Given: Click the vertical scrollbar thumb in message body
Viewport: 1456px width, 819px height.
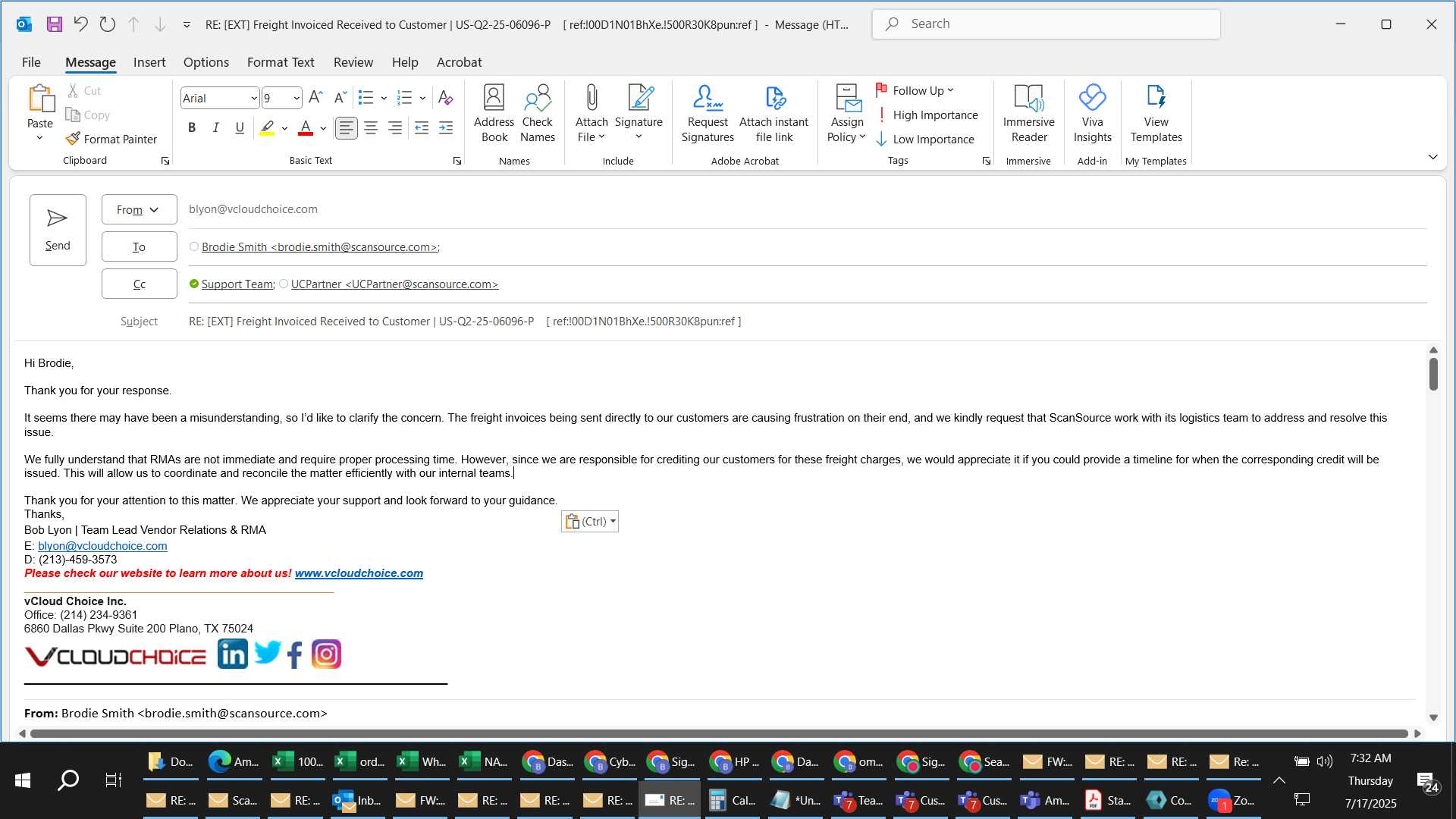Looking at the screenshot, I should 1433,374.
